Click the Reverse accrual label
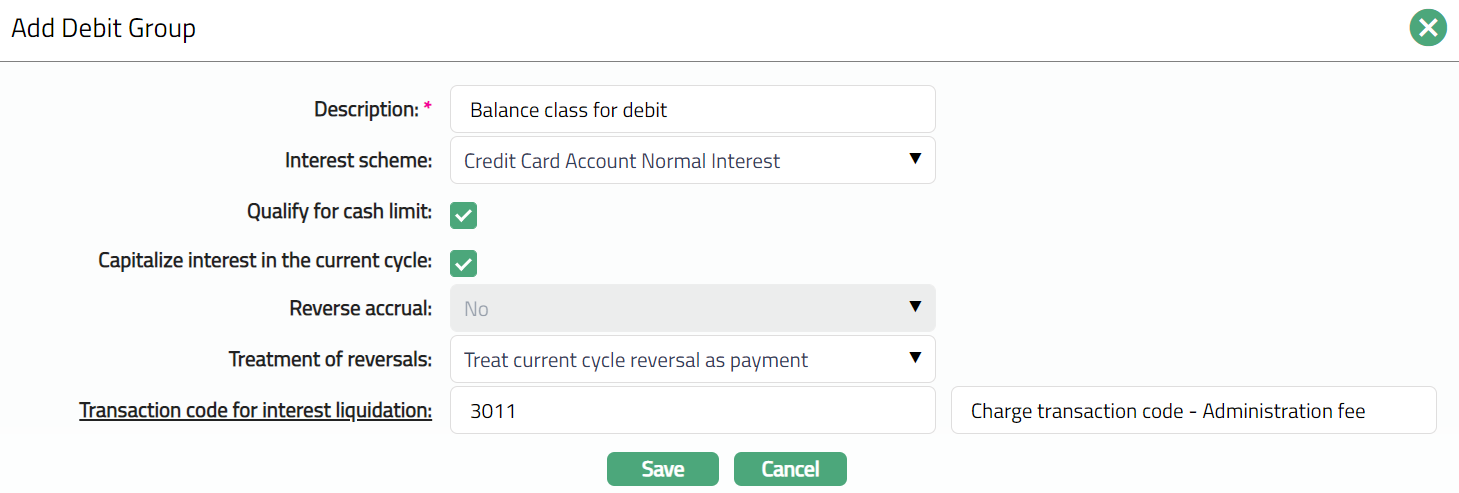This screenshot has height=493, width=1459. click(360, 308)
